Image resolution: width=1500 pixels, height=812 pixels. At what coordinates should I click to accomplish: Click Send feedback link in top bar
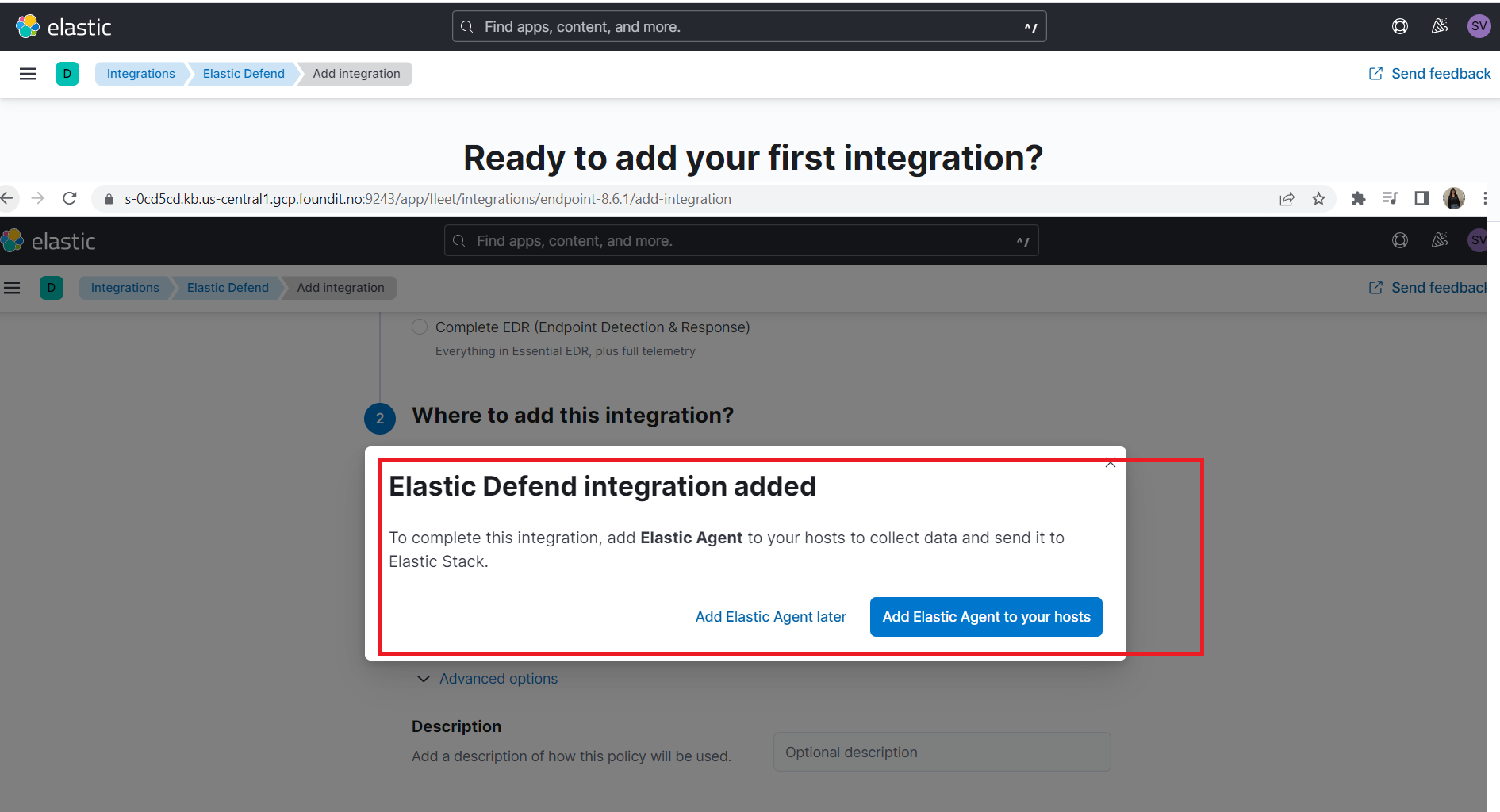[x=1430, y=74]
